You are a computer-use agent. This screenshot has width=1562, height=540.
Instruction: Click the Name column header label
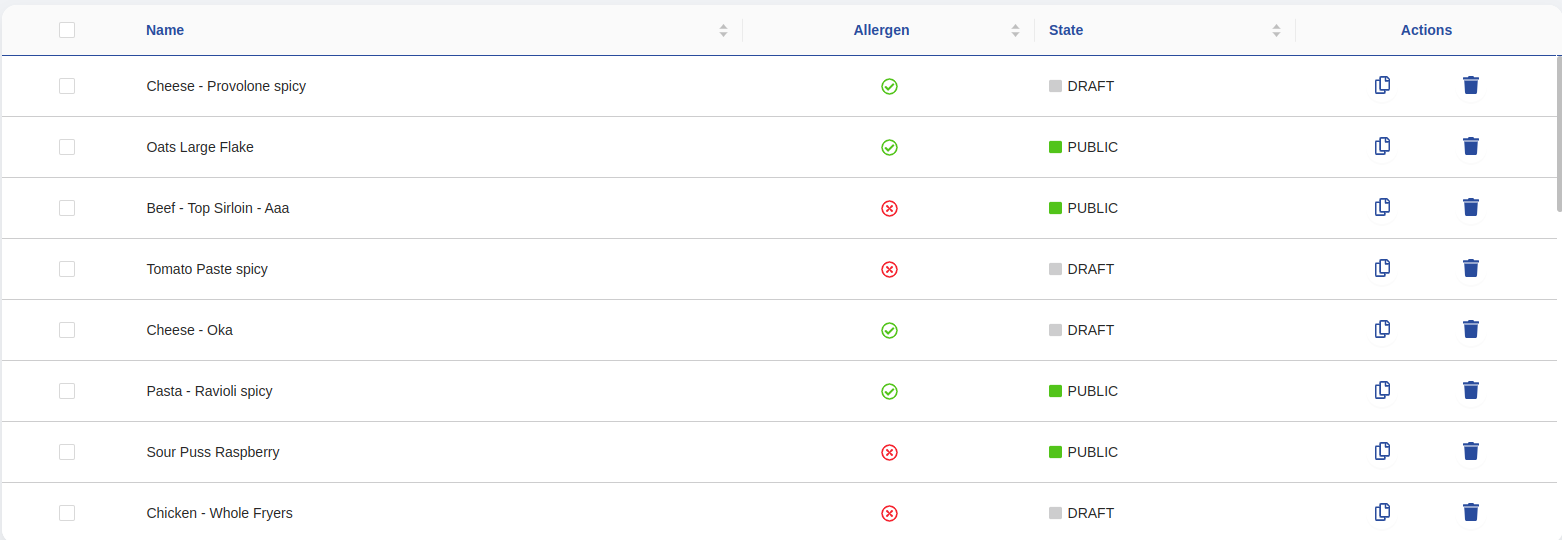point(165,30)
